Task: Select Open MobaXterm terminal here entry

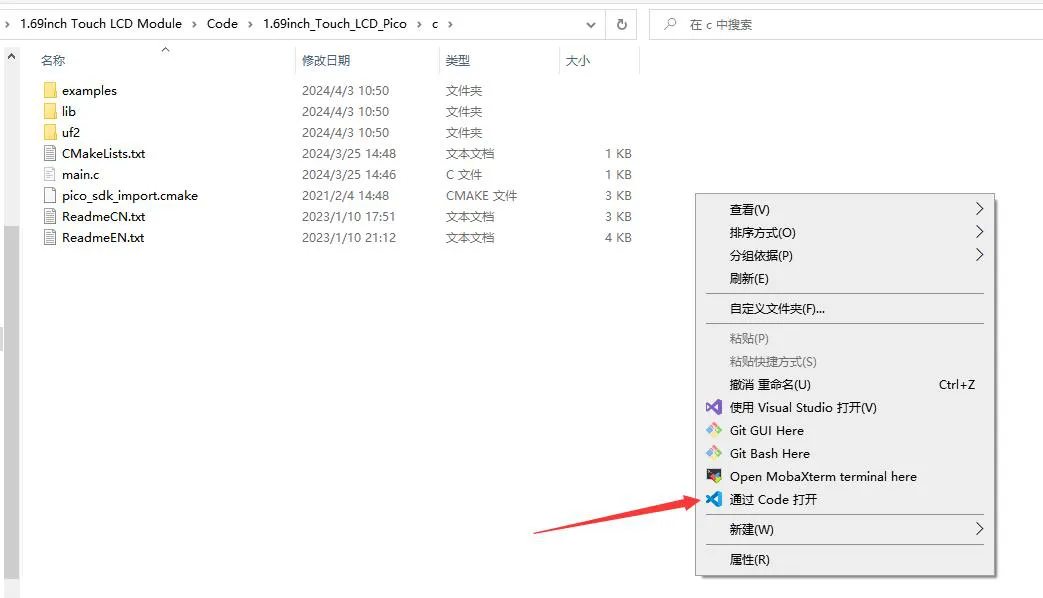Action: pyautogui.click(x=845, y=476)
